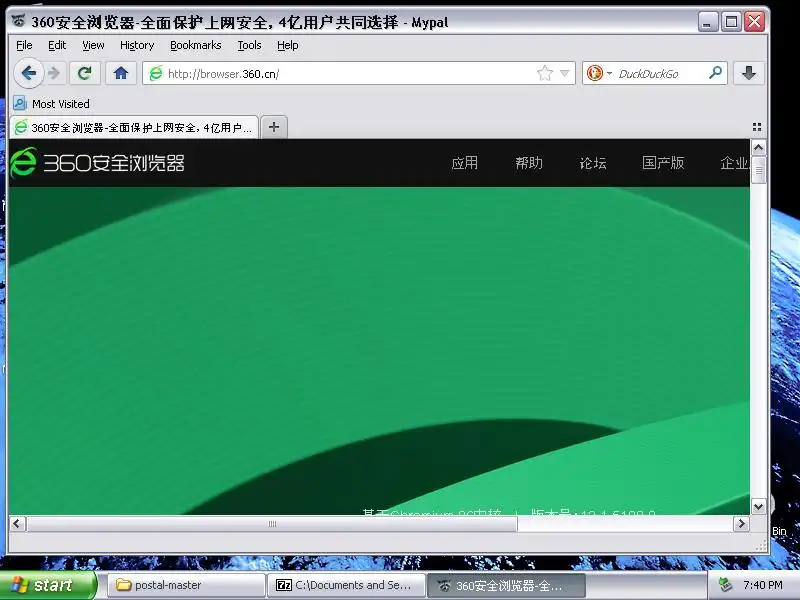Click the vertical scrollbar up arrow

pyautogui.click(x=758, y=148)
